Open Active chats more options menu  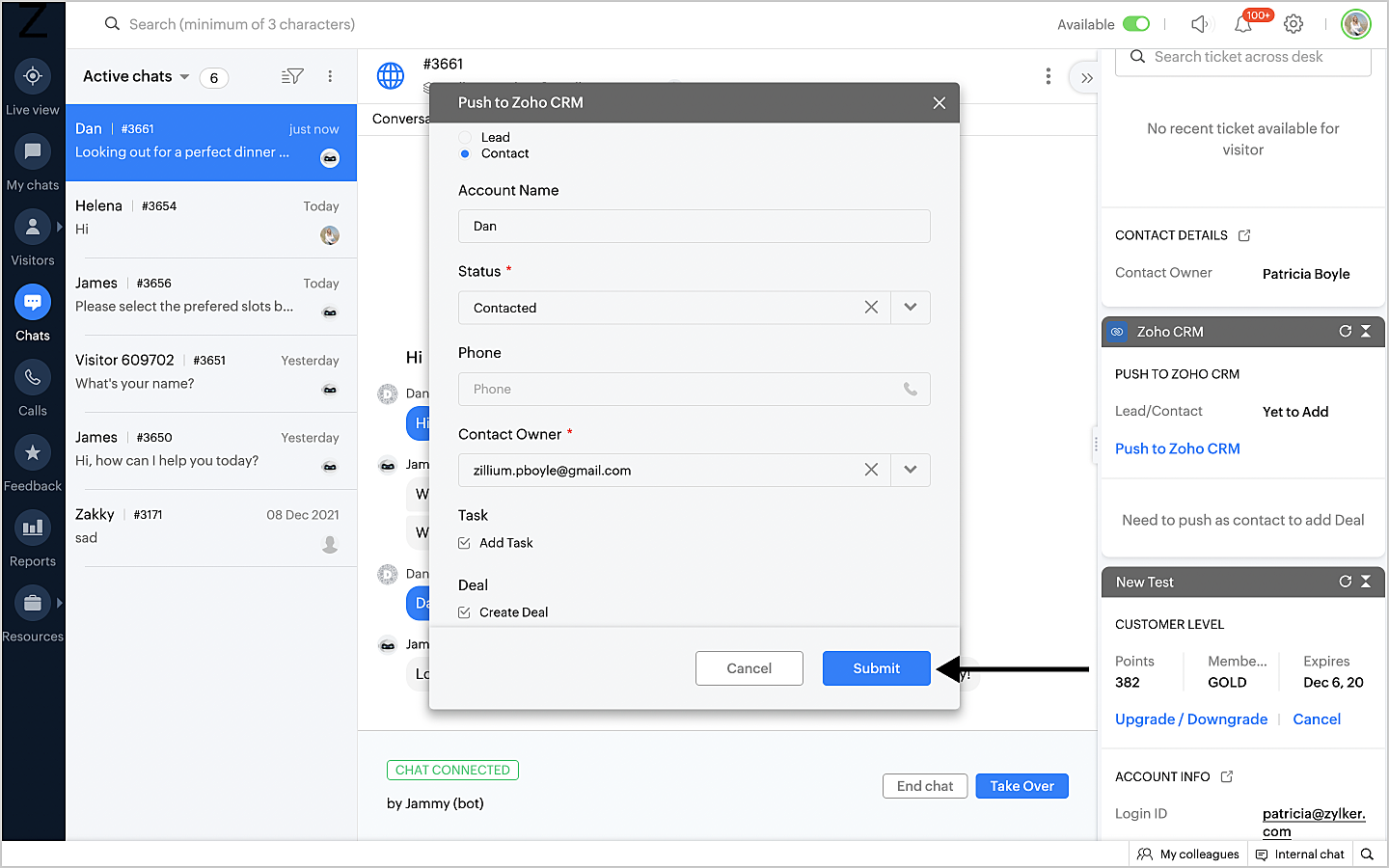(x=330, y=77)
